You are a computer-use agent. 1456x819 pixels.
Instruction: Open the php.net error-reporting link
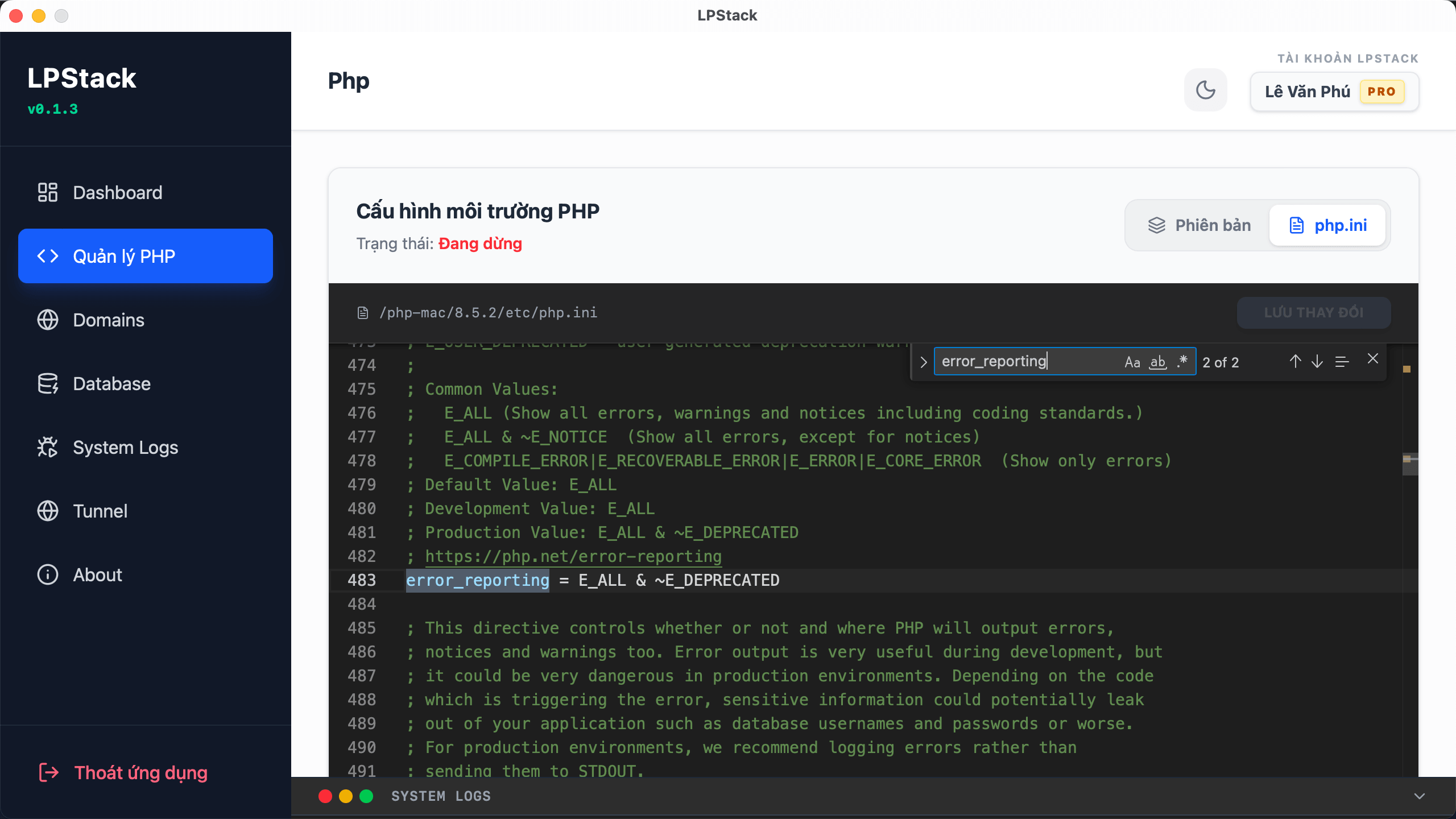(x=573, y=556)
